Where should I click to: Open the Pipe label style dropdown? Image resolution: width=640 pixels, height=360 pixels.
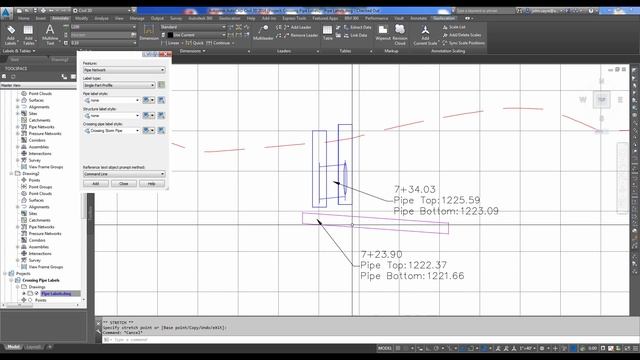click(112, 100)
